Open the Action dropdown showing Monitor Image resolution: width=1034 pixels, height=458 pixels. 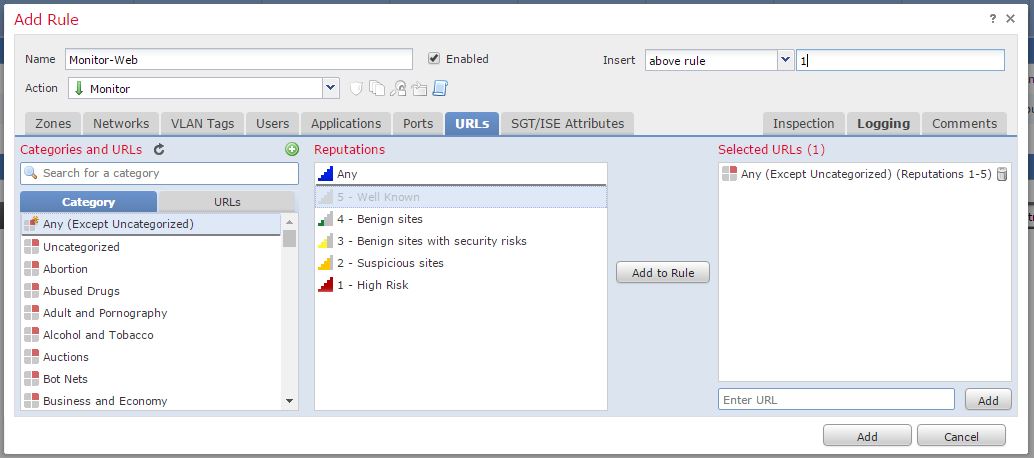tap(330, 88)
